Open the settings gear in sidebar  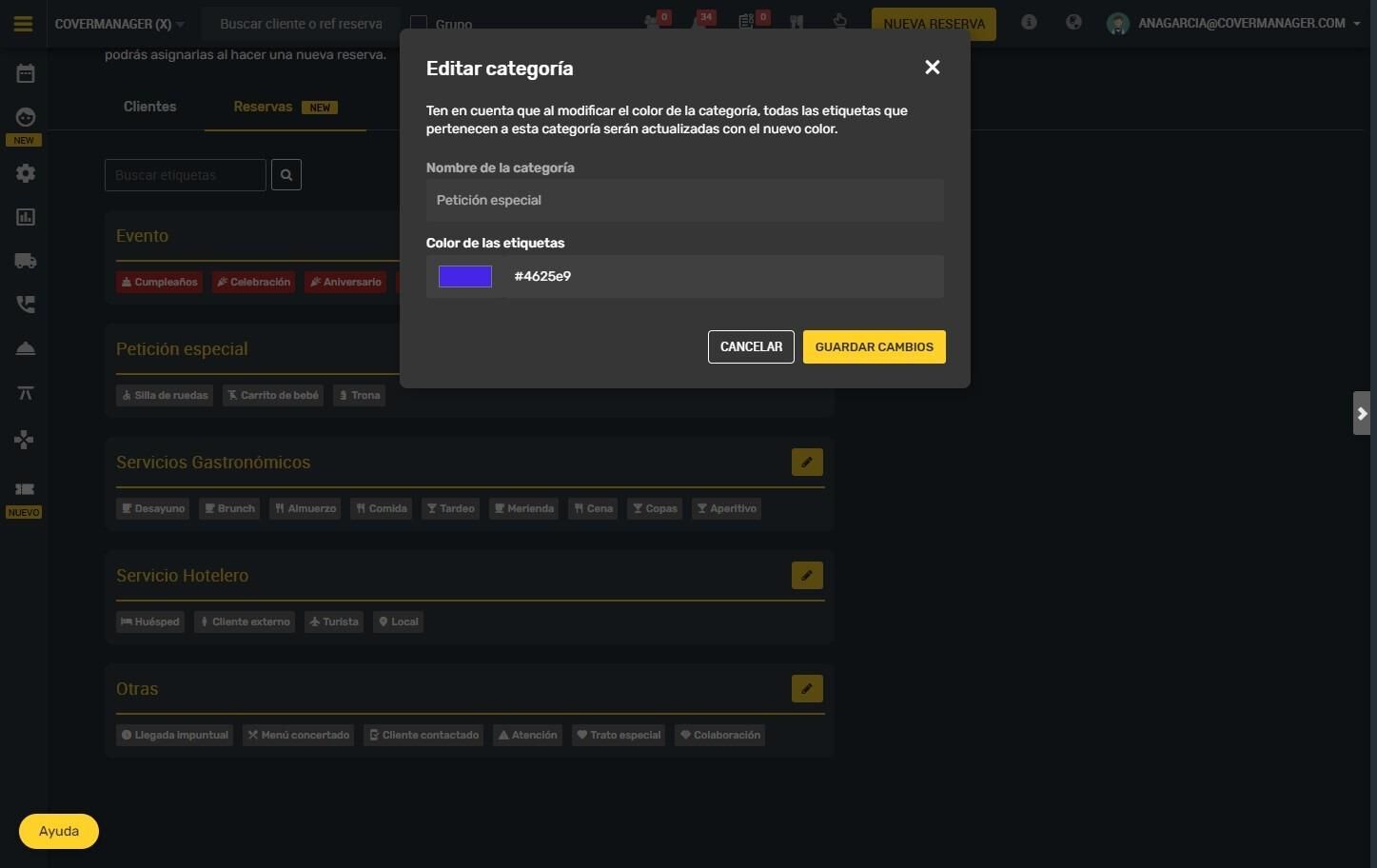pos(26,173)
